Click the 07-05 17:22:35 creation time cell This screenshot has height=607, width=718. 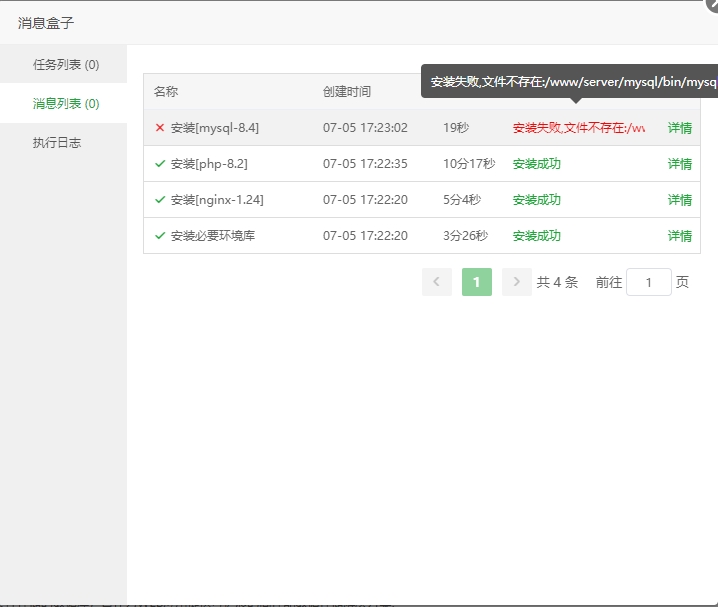365,164
